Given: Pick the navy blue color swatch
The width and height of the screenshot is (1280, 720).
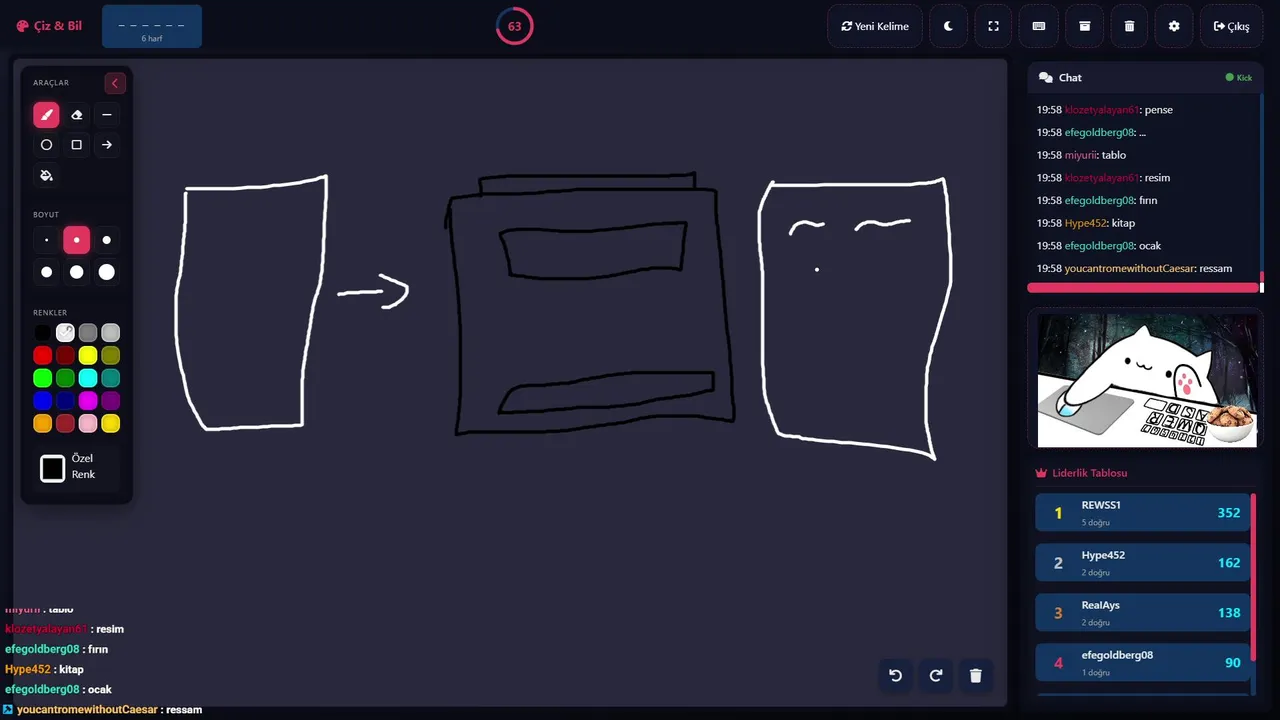Looking at the screenshot, I should tap(65, 401).
